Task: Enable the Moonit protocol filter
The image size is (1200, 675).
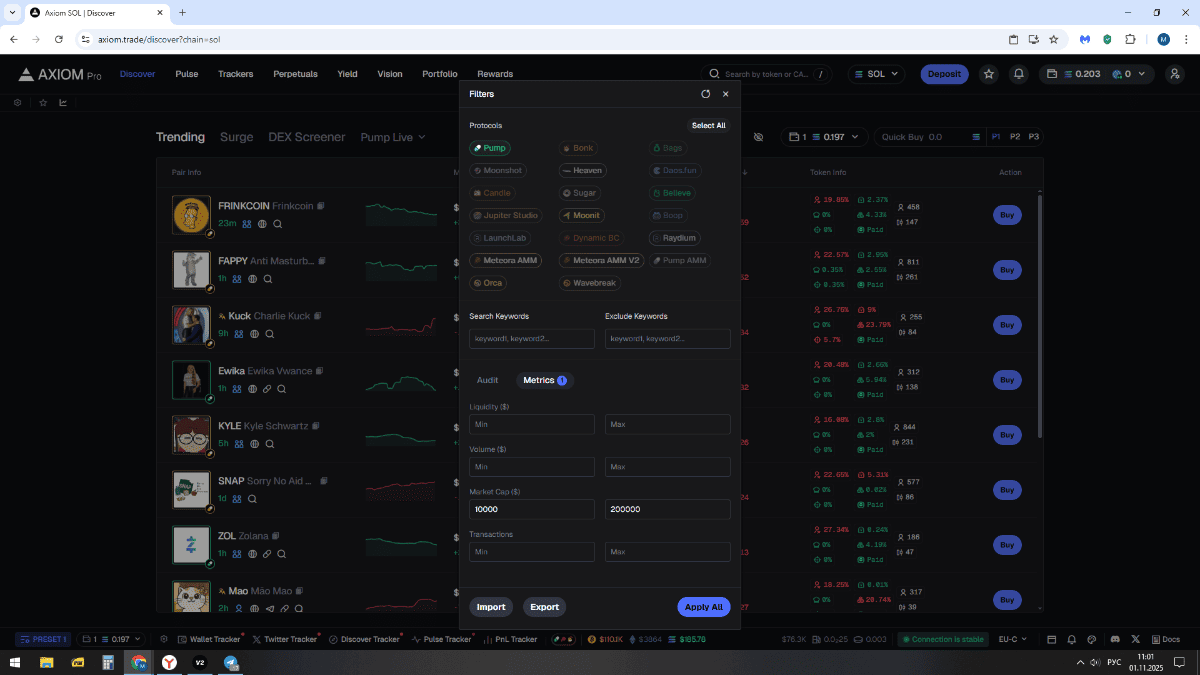Action: 581,215
